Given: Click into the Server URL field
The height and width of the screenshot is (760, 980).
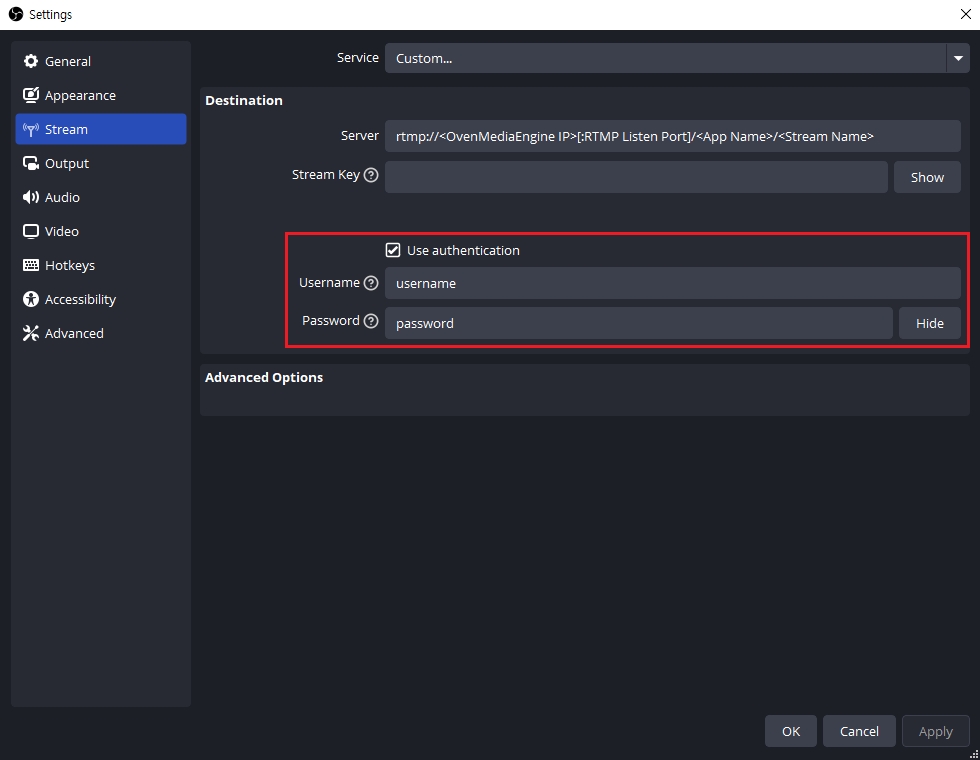Looking at the screenshot, I should pyautogui.click(x=671, y=136).
